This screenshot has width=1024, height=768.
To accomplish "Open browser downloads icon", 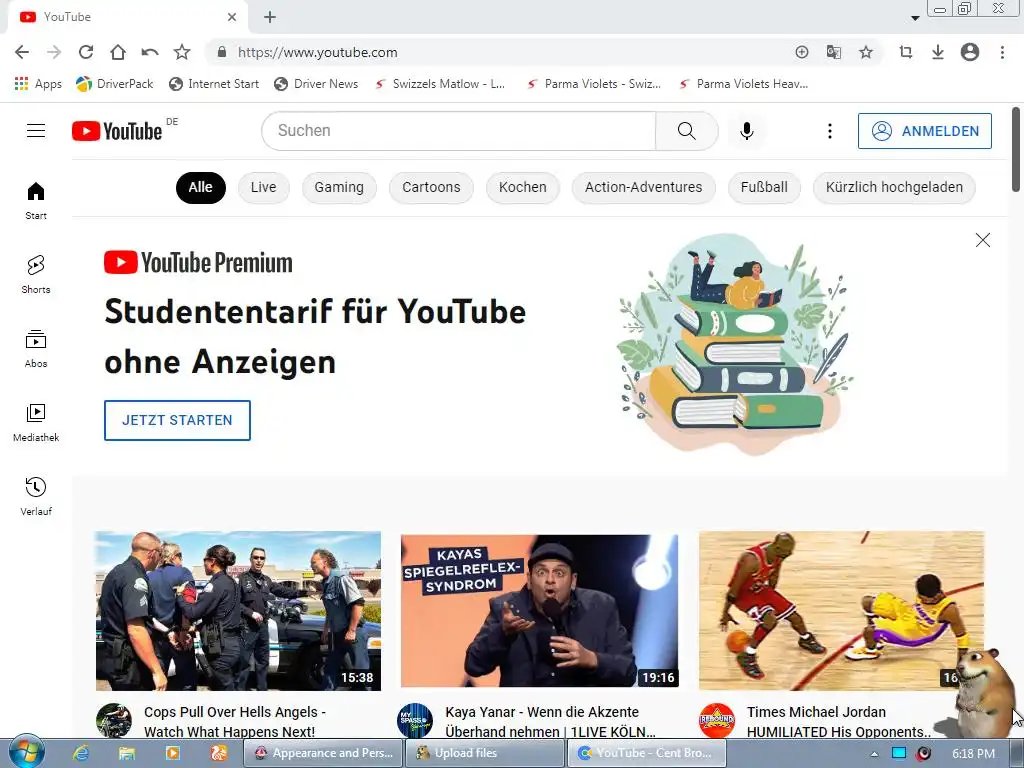I will coord(937,52).
